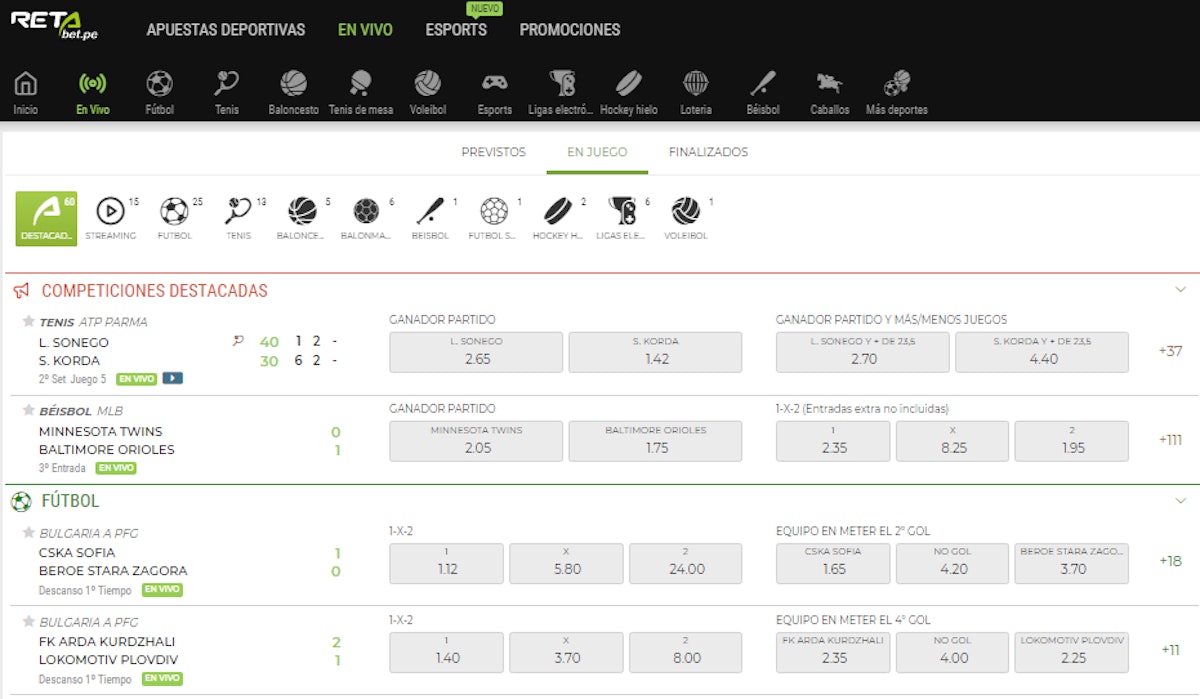1200x699 pixels.
Task: Filter live events by Voleibol icon
Action: (x=686, y=217)
